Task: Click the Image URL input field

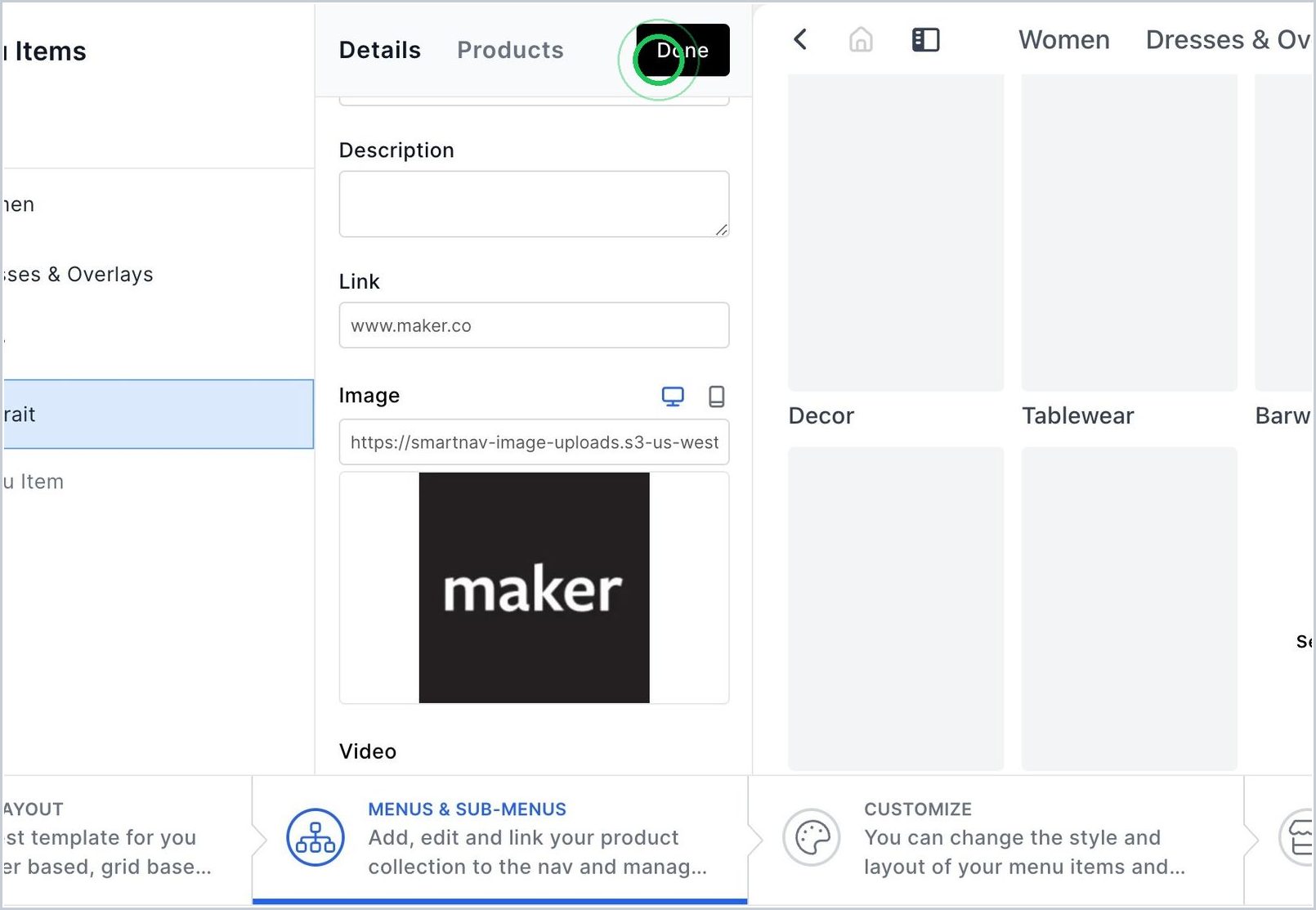Action: [534, 442]
